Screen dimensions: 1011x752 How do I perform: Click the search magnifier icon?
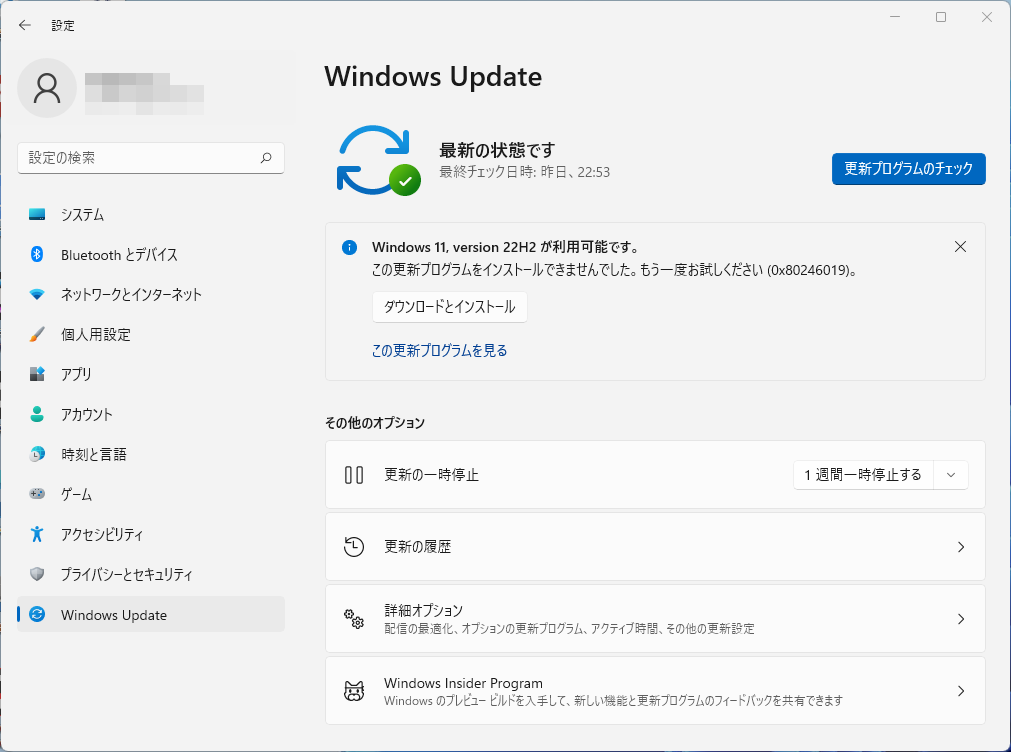click(x=266, y=158)
